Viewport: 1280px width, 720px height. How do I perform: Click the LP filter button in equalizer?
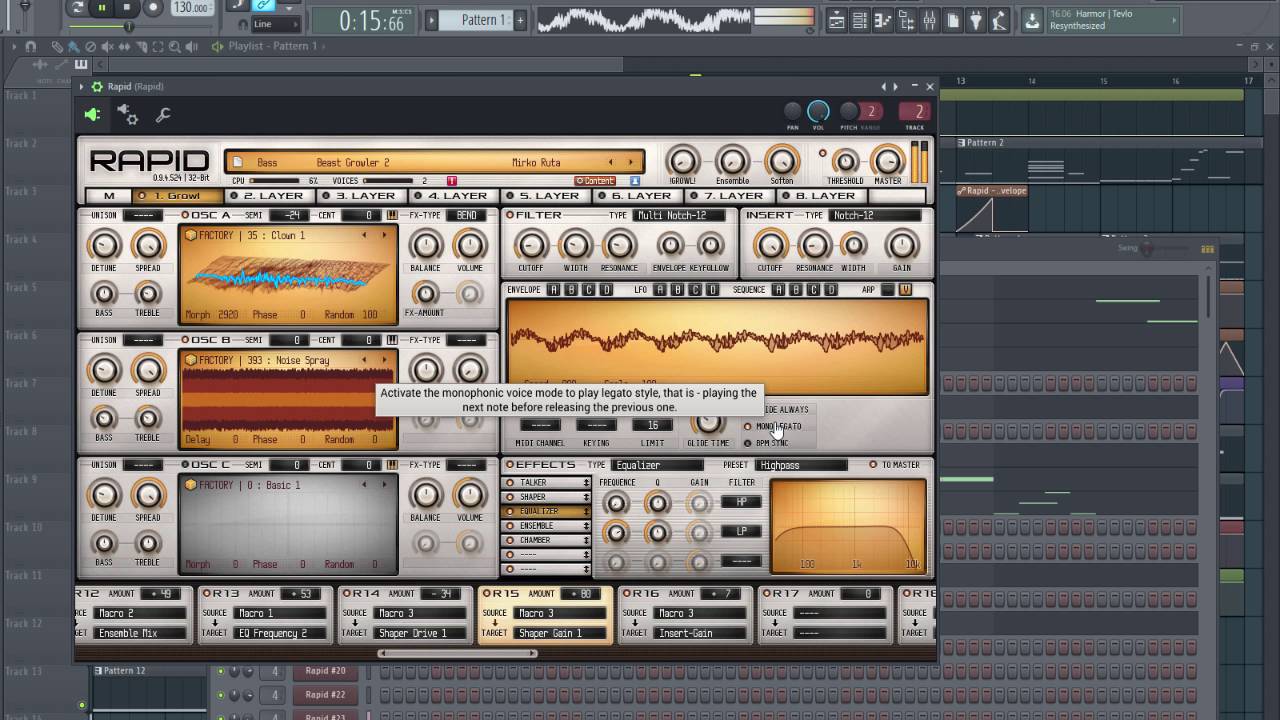coord(741,531)
